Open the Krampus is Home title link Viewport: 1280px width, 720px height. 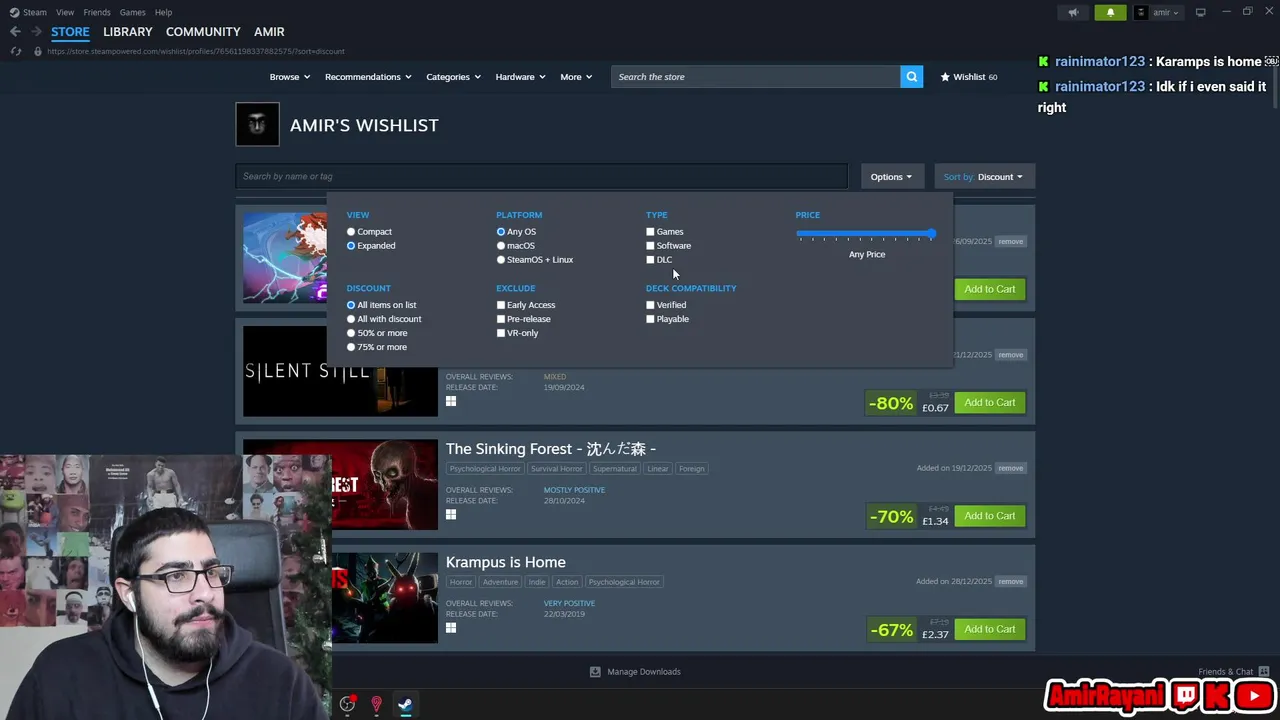click(x=506, y=562)
